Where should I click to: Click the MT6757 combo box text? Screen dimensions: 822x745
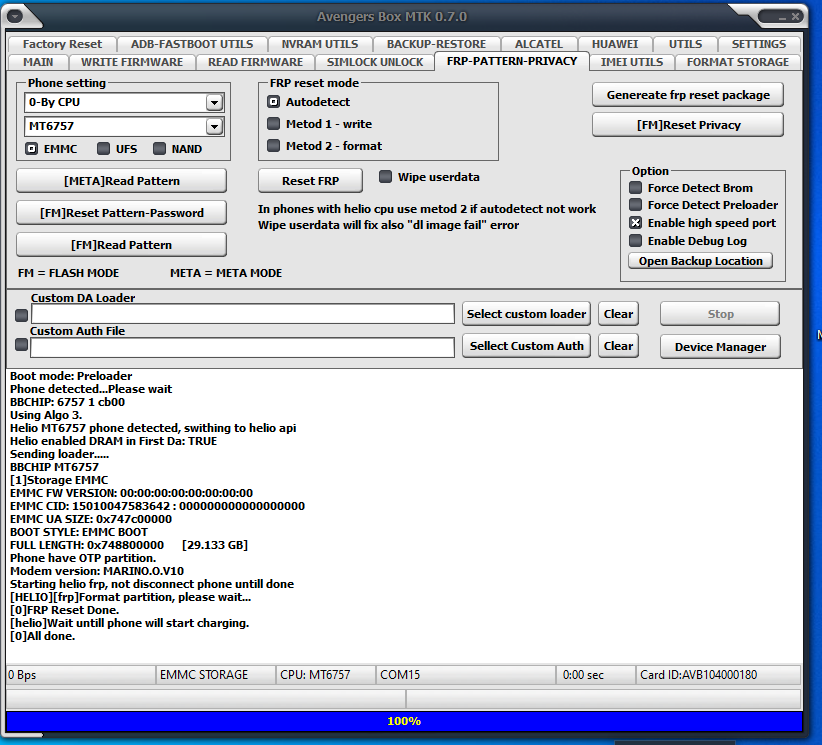point(51,126)
